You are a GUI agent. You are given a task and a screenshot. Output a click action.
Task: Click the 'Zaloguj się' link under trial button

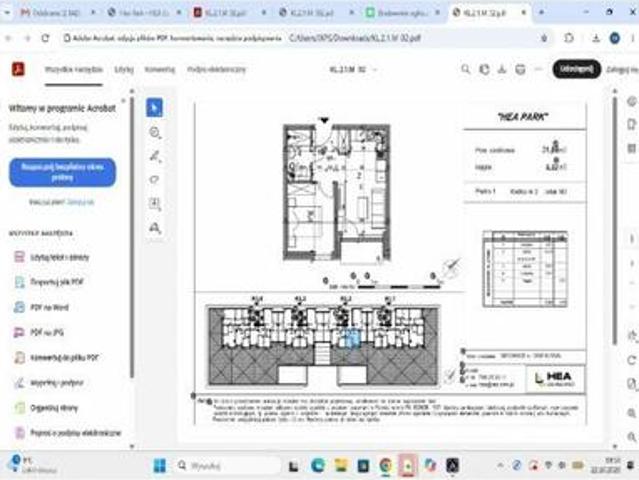(81, 202)
